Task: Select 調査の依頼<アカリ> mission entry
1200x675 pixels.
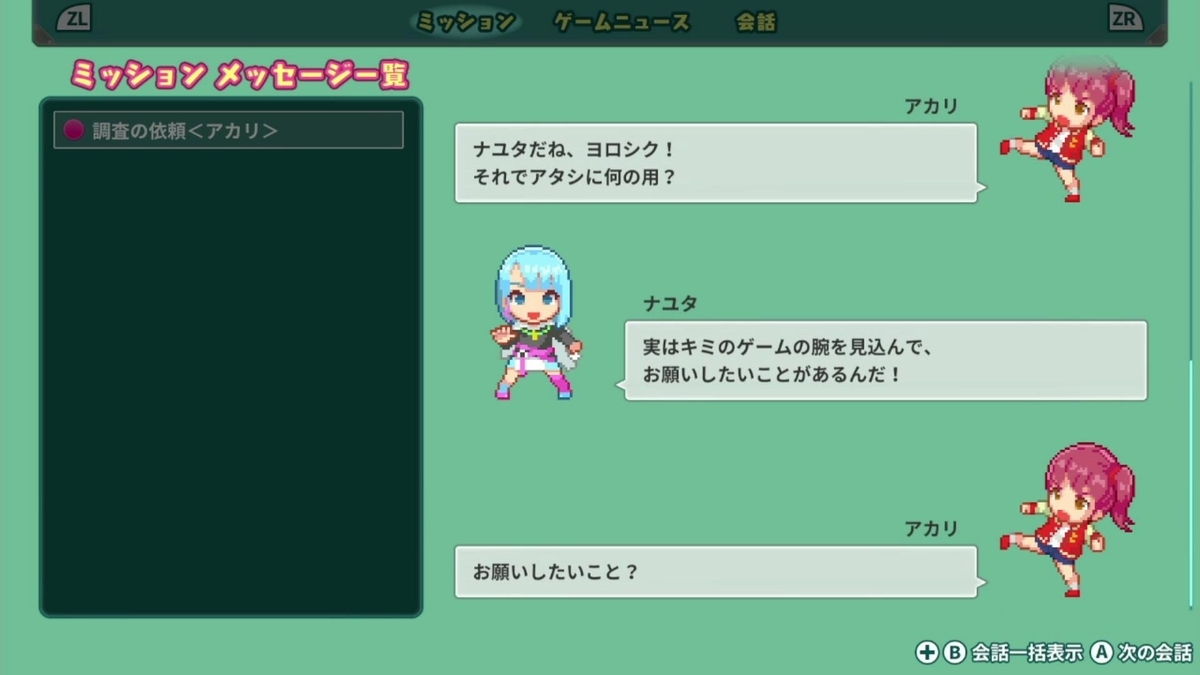Action: [228, 130]
